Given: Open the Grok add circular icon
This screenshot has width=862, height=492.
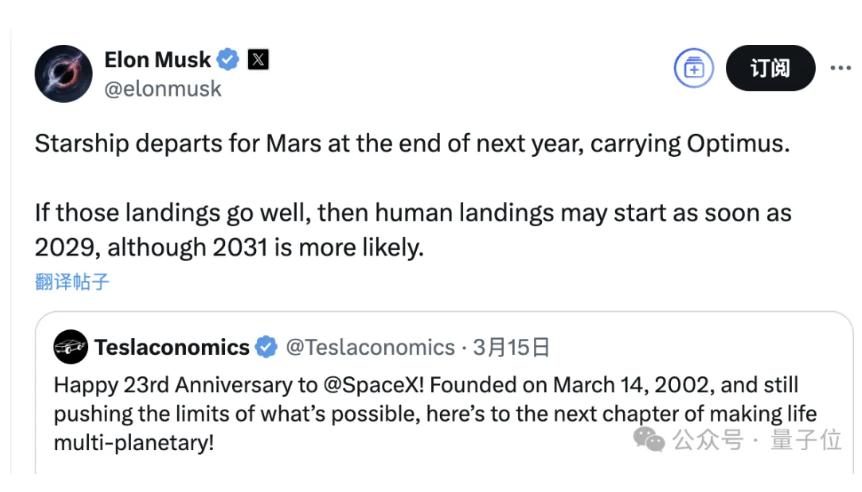Looking at the screenshot, I should [694, 68].
